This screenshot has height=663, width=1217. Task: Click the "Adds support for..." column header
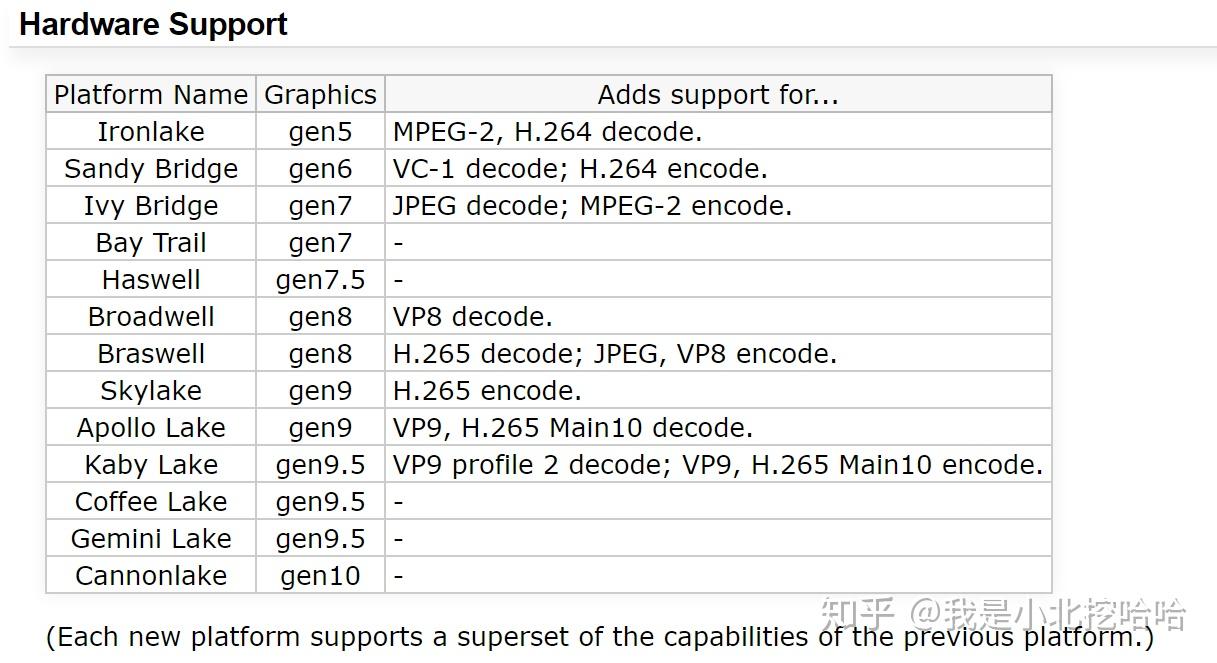point(717,95)
